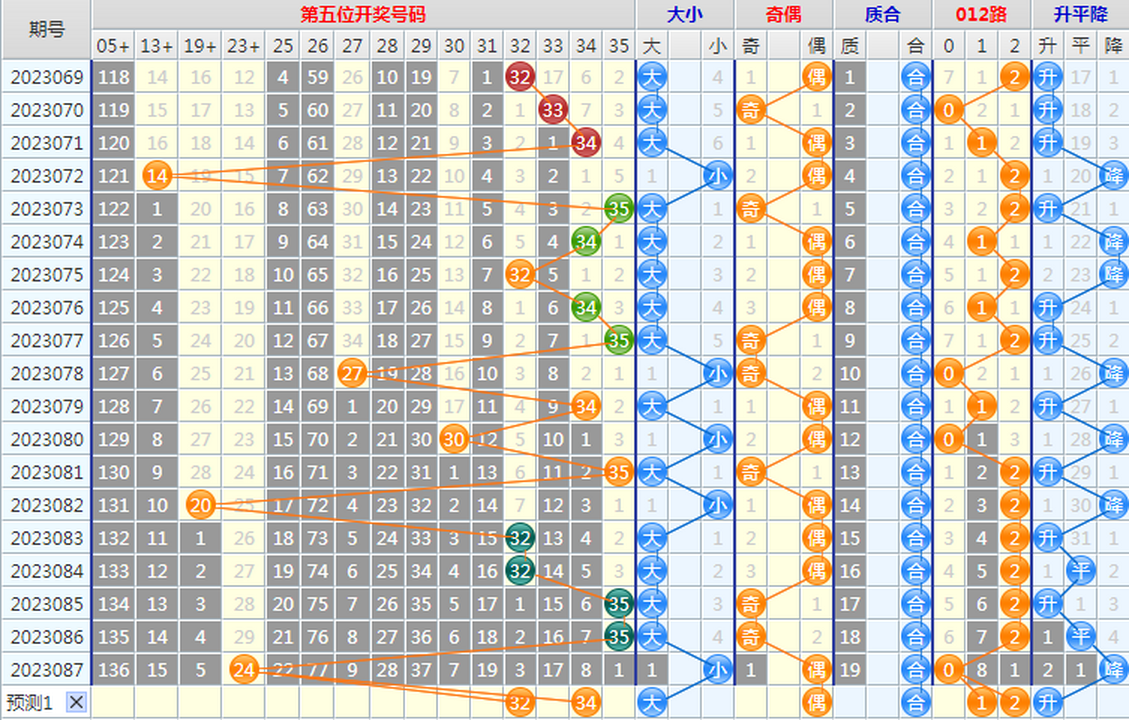Click red ball 34 in row 2023071
This screenshot has height=720, width=1129.
[585, 143]
